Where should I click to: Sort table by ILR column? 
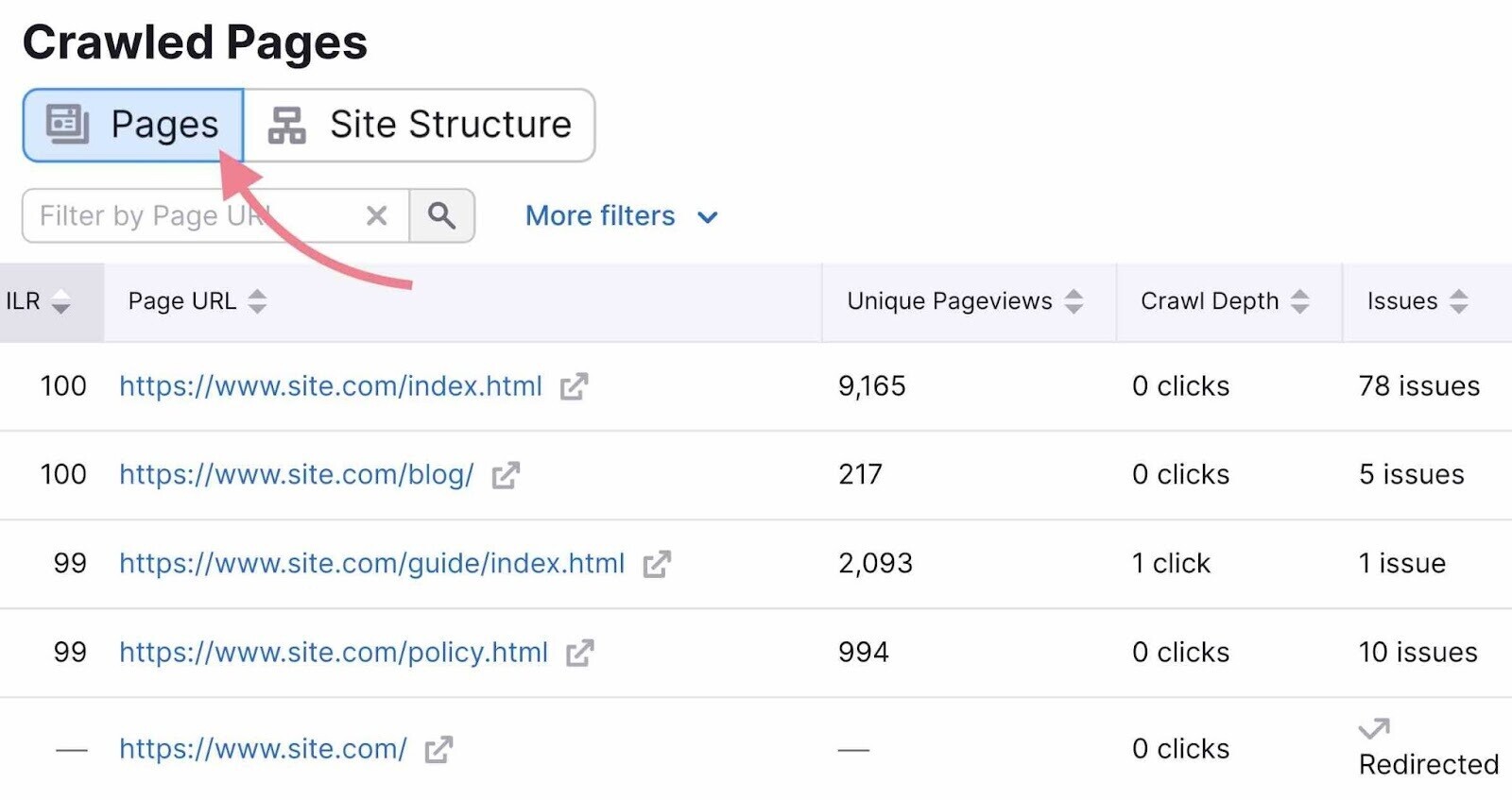click(x=60, y=301)
